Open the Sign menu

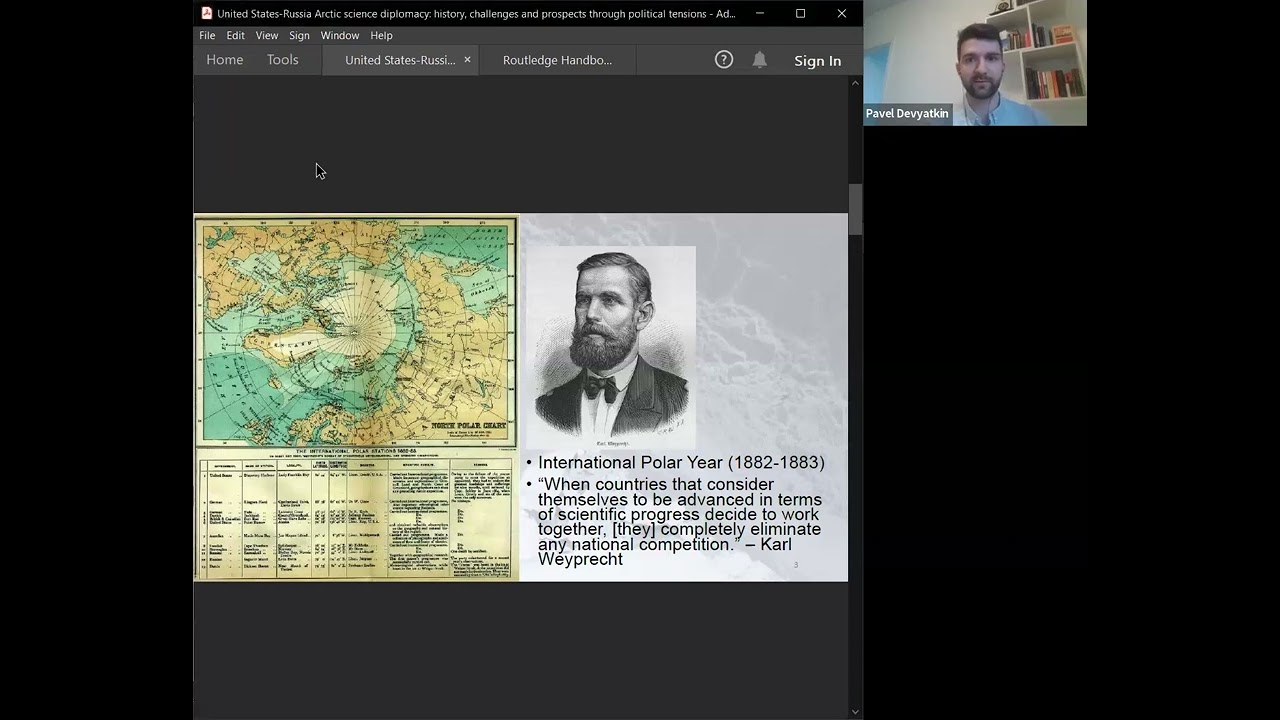pos(299,35)
